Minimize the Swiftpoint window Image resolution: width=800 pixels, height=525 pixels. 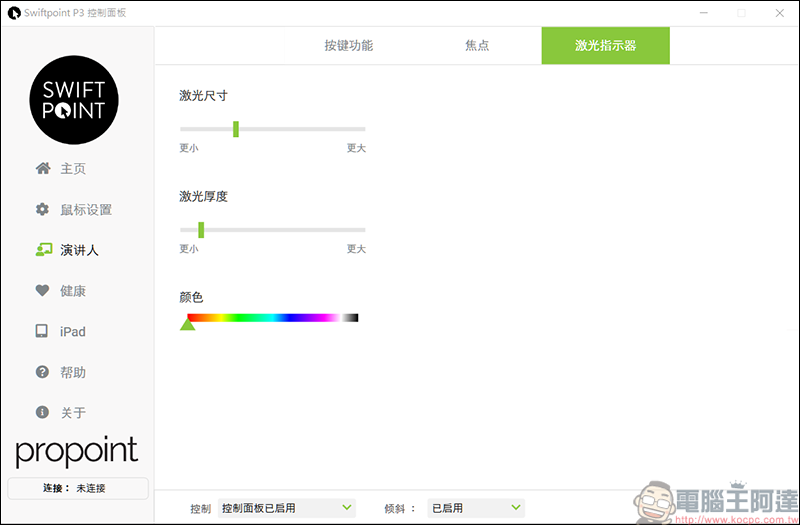pyautogui.click(x=704, y=13)
